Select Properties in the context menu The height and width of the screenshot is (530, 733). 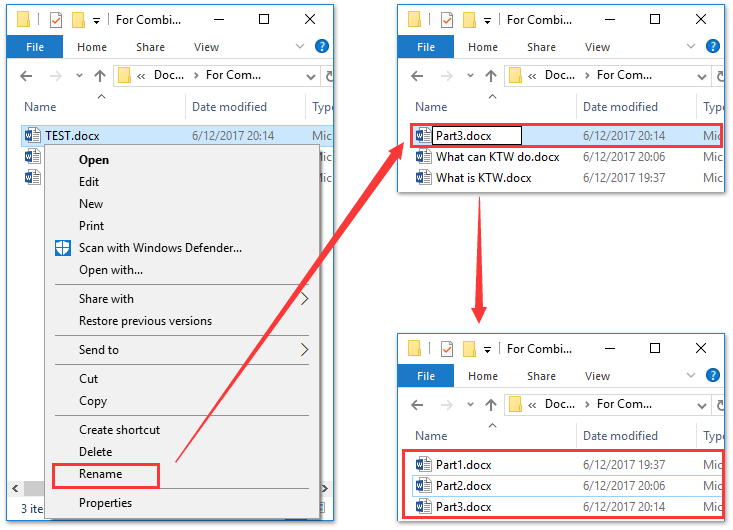(x=105, y=503)
